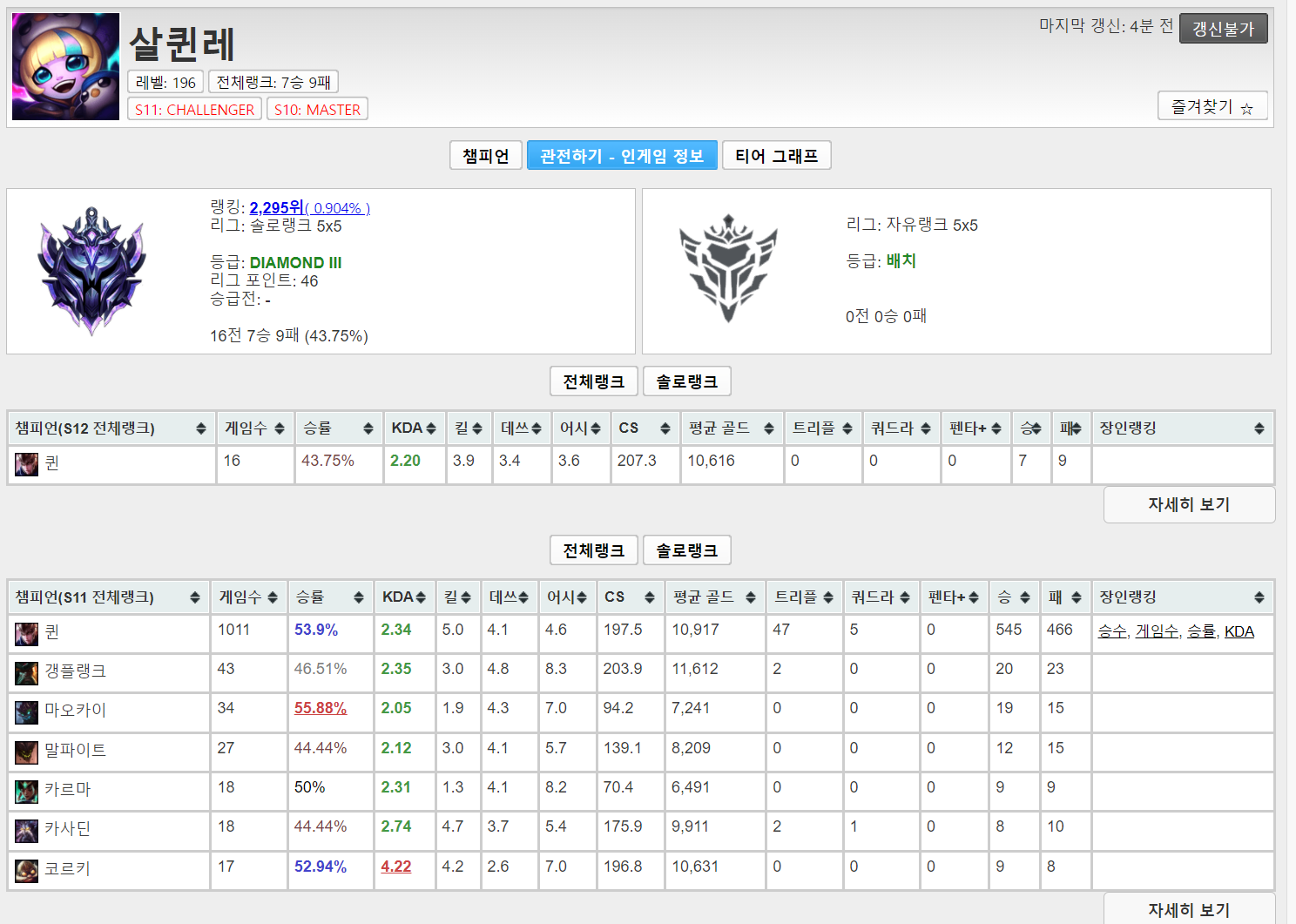This screenshot has height=924, width=1296.
Task: Sort S11 table by 평균 골드
Action: pyautogui.click(x=715, y=597)
